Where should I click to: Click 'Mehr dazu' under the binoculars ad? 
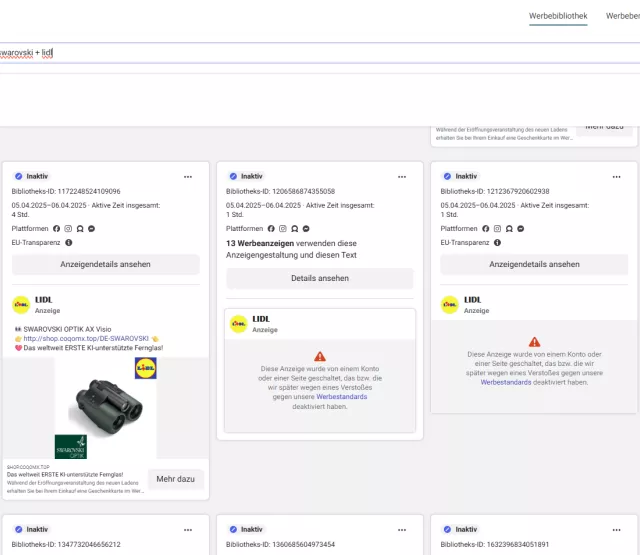[175, 479]
